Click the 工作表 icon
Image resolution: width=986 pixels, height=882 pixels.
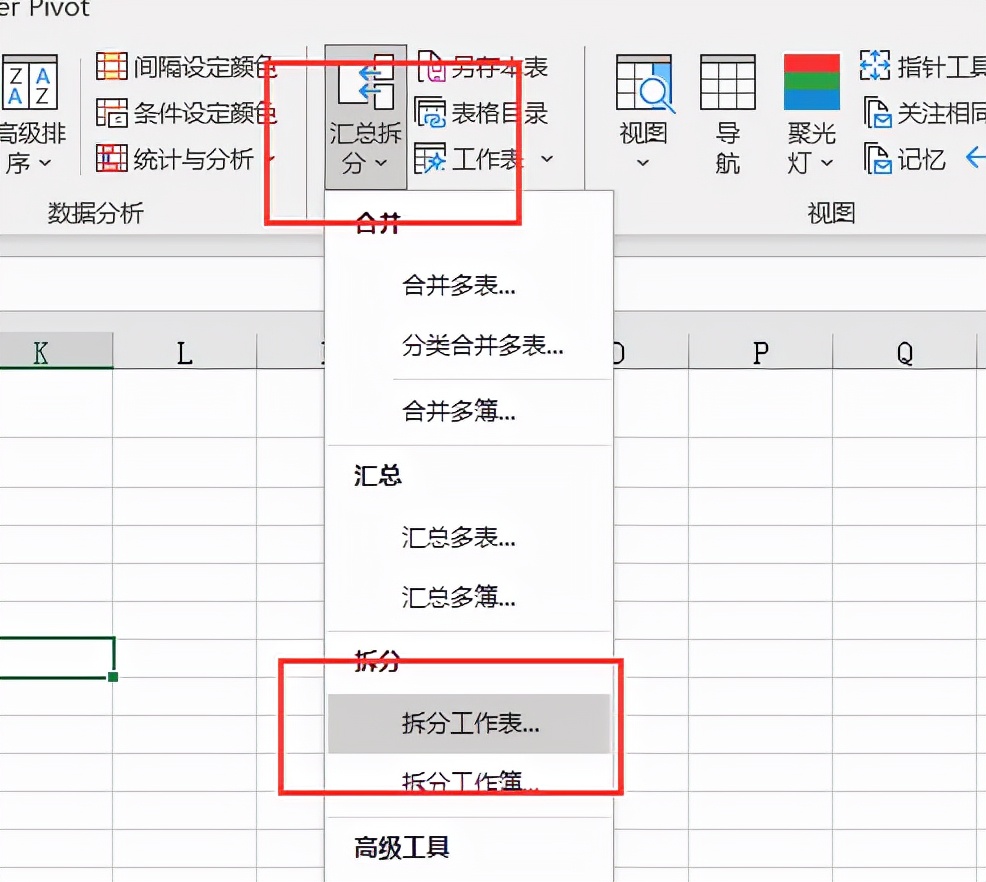(x=430, y=159)
